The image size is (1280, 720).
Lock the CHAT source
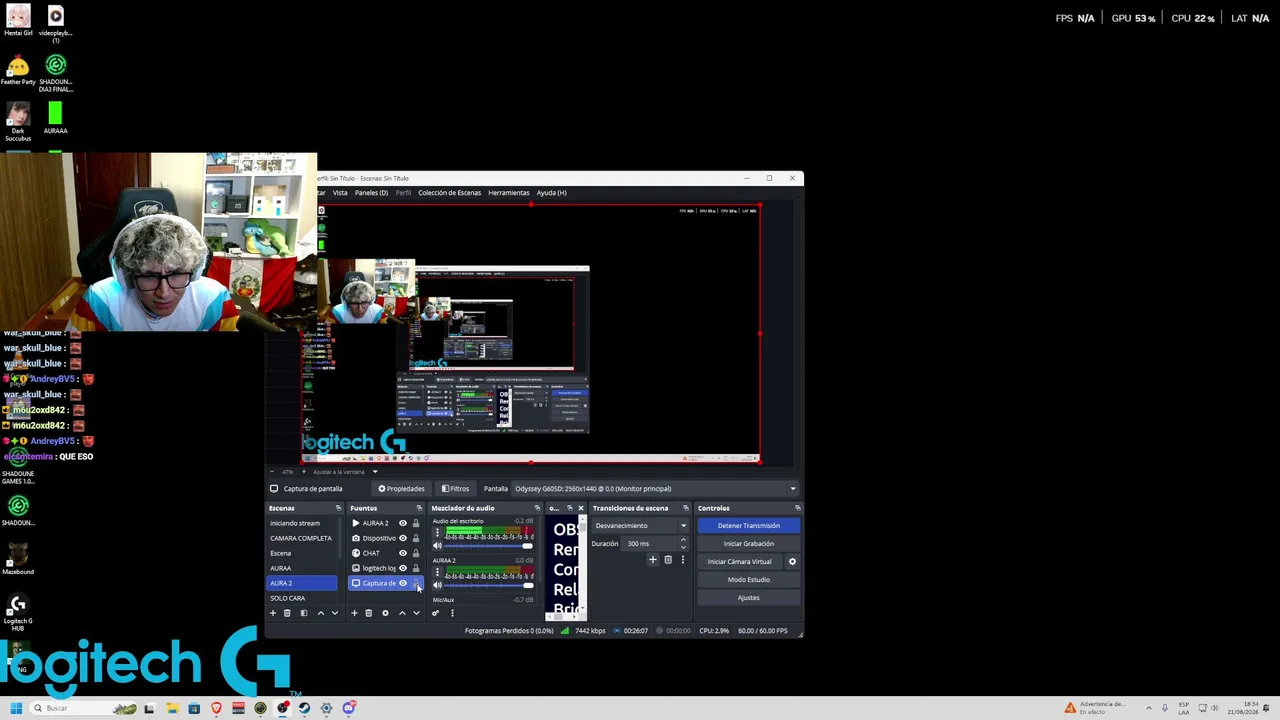[x=416, y=553]
